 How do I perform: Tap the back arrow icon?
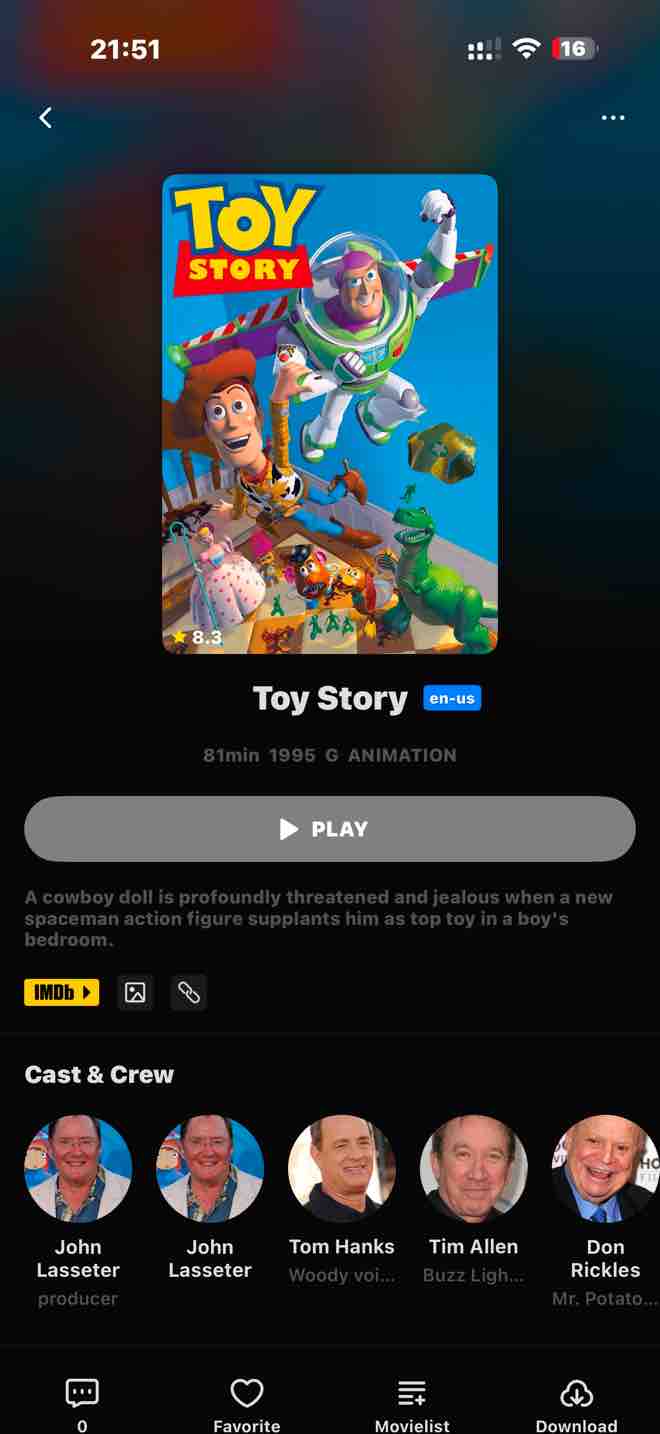pos(45,118)
